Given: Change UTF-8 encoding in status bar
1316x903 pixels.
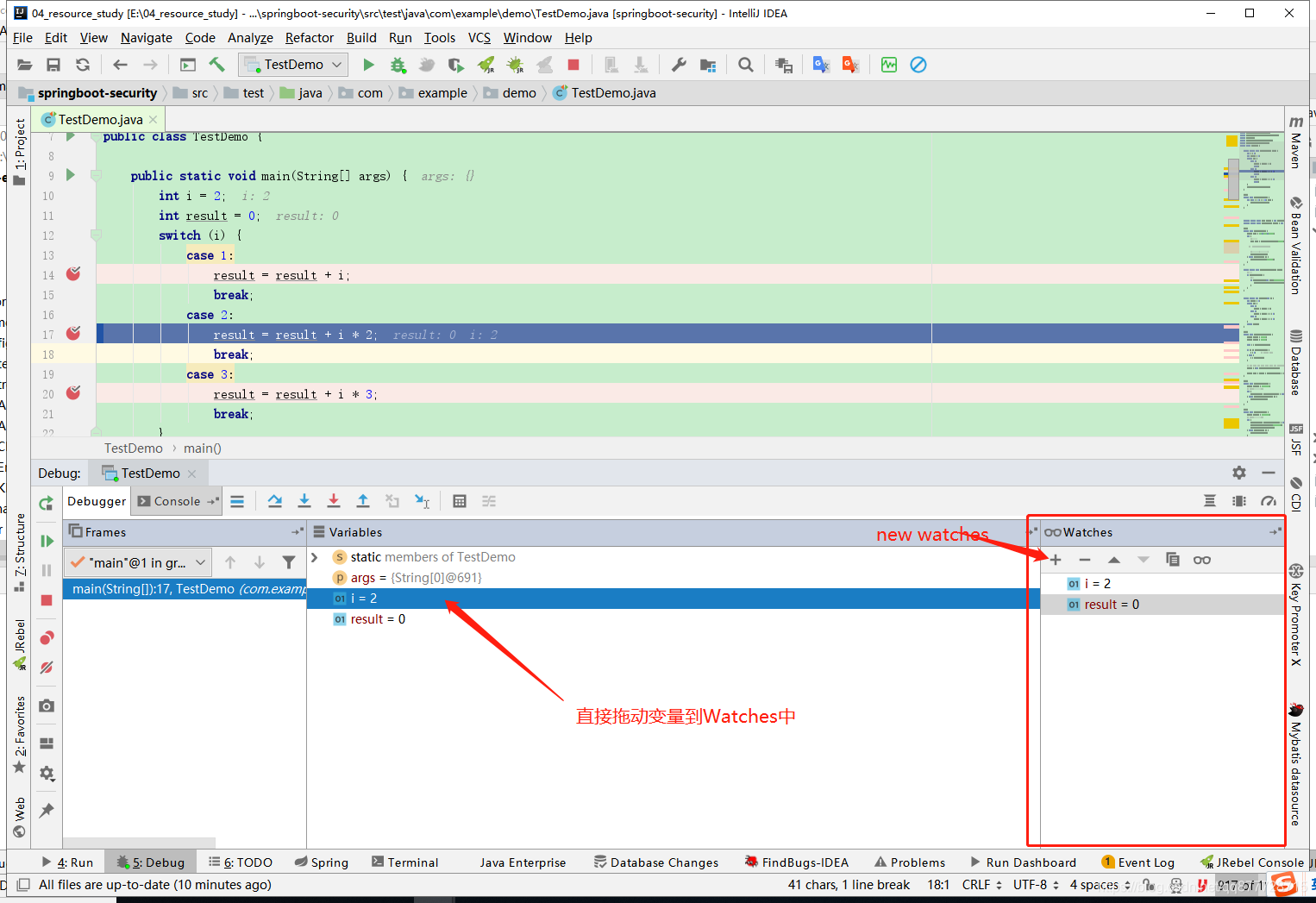Looking at the screenshot, I should [x=1036, y=885].
